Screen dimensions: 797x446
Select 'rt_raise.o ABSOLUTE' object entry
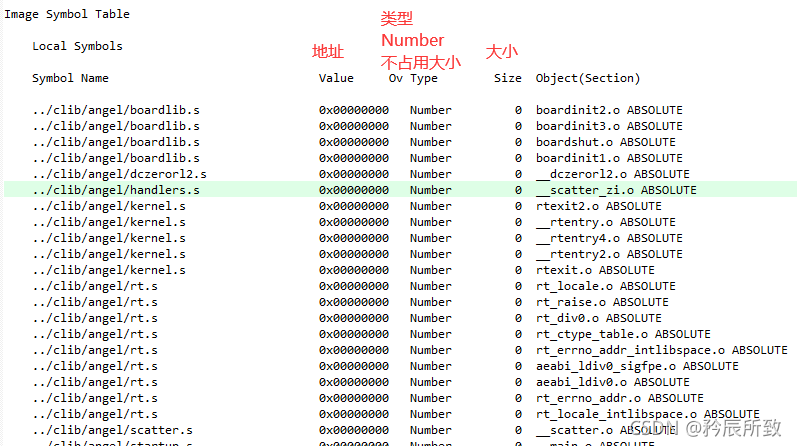pyautogui.click(x=602, y=303)
